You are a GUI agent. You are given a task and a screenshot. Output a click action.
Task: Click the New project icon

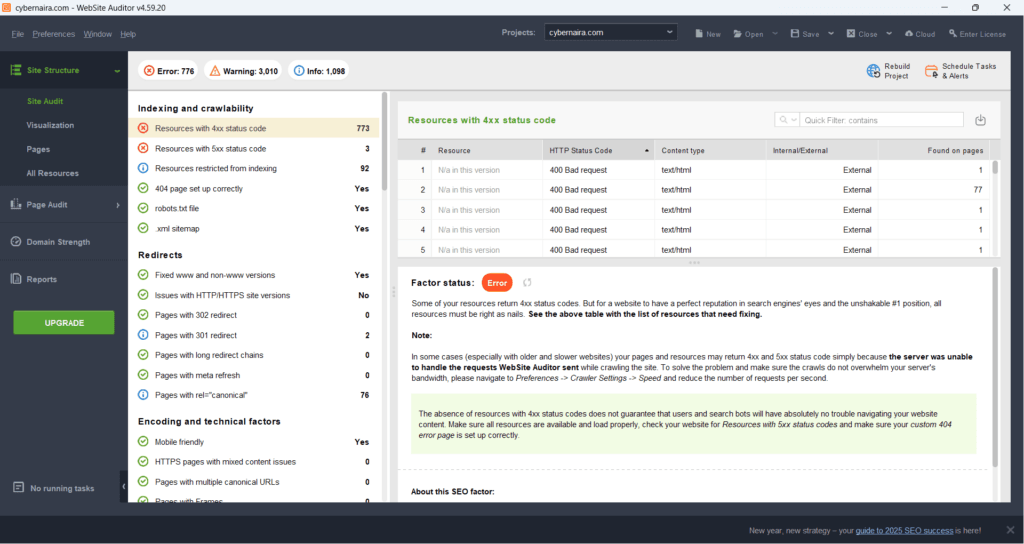[x=699, y=33]
